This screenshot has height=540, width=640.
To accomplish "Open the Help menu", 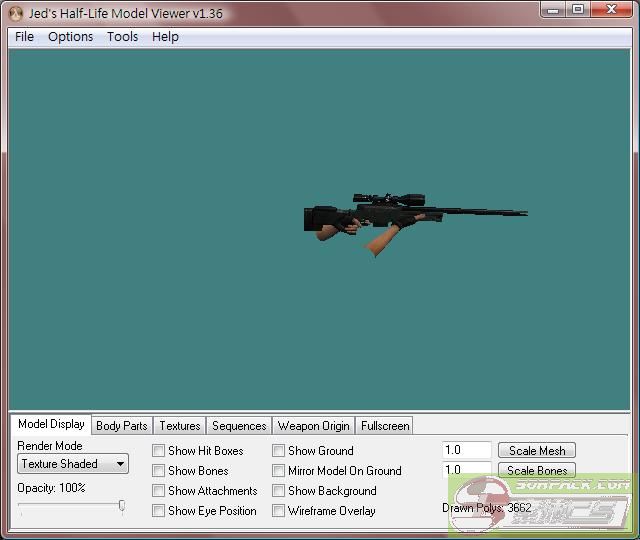I will (x=165, y=37).
